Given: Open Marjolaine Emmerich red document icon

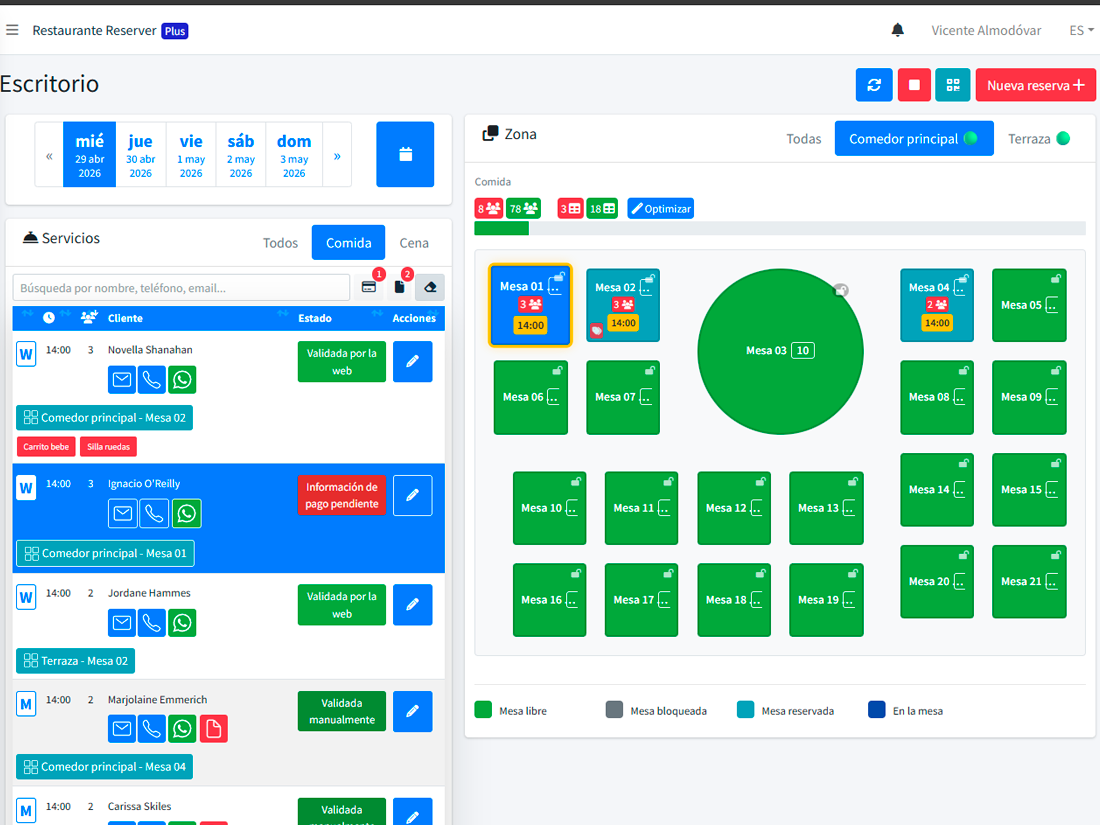Looking at the screenshot, I should pos(213,729).
